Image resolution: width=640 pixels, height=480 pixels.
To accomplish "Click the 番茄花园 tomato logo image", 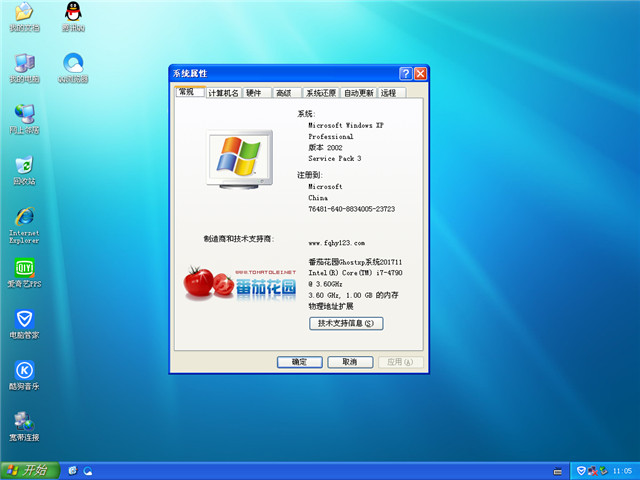I will [240, 282].
